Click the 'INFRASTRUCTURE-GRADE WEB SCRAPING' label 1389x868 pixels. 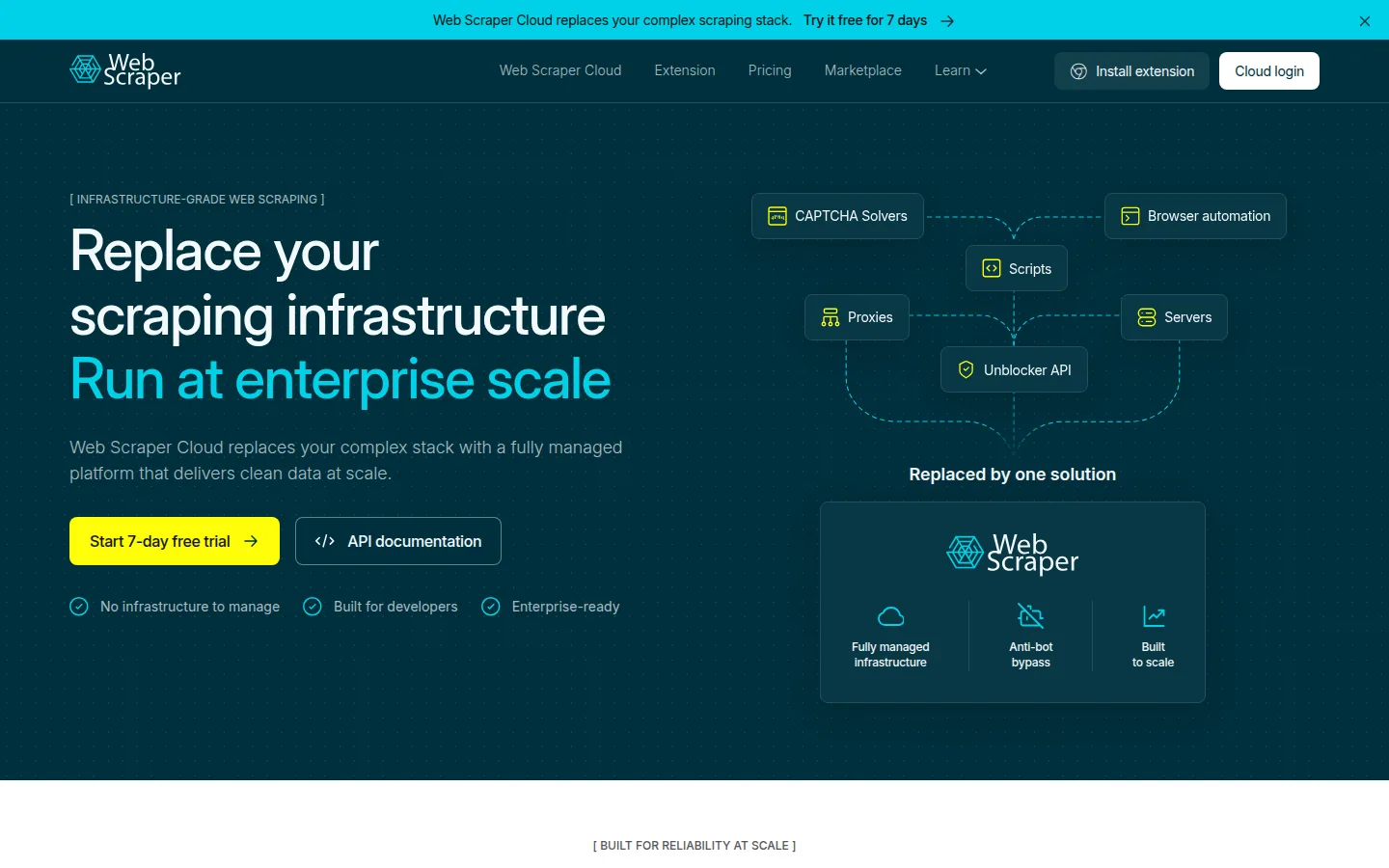click(x=197, y=200)
